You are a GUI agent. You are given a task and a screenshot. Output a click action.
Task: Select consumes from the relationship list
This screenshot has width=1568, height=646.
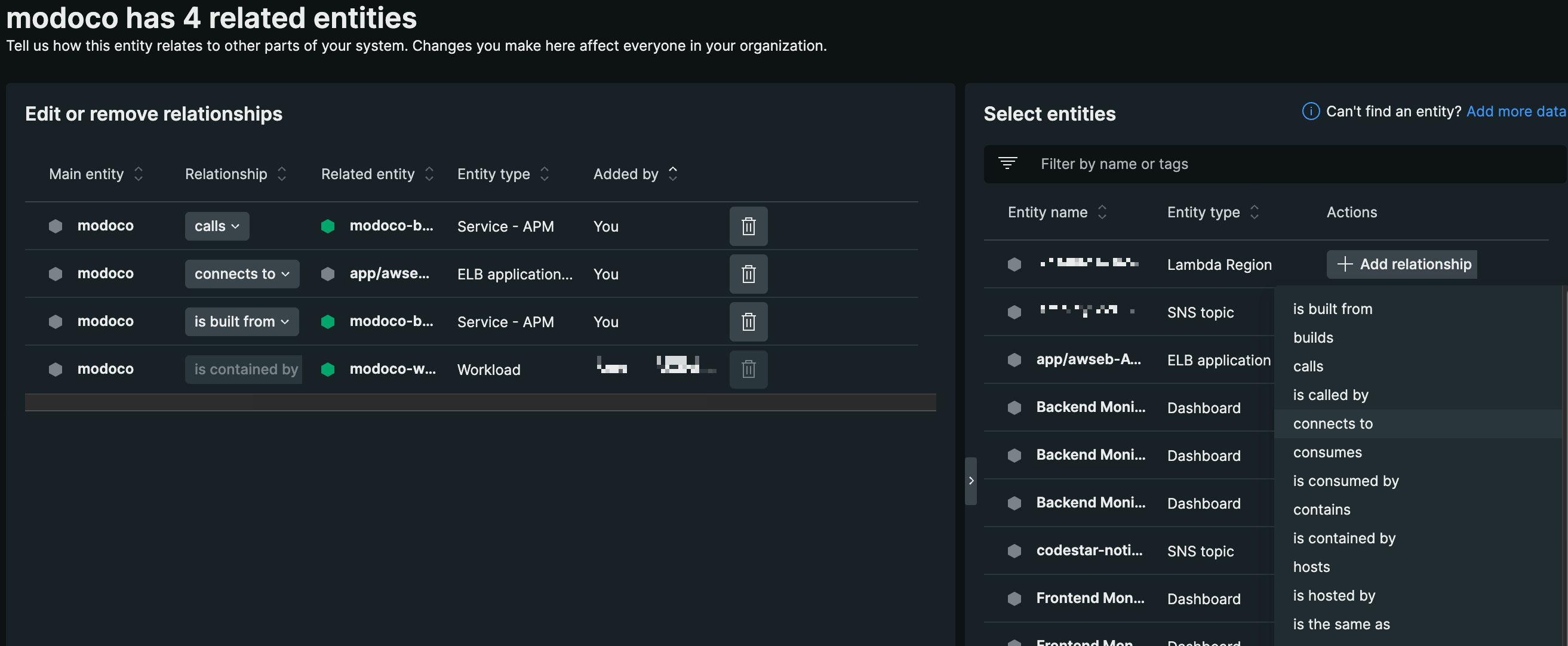[x=1327, y=453]
